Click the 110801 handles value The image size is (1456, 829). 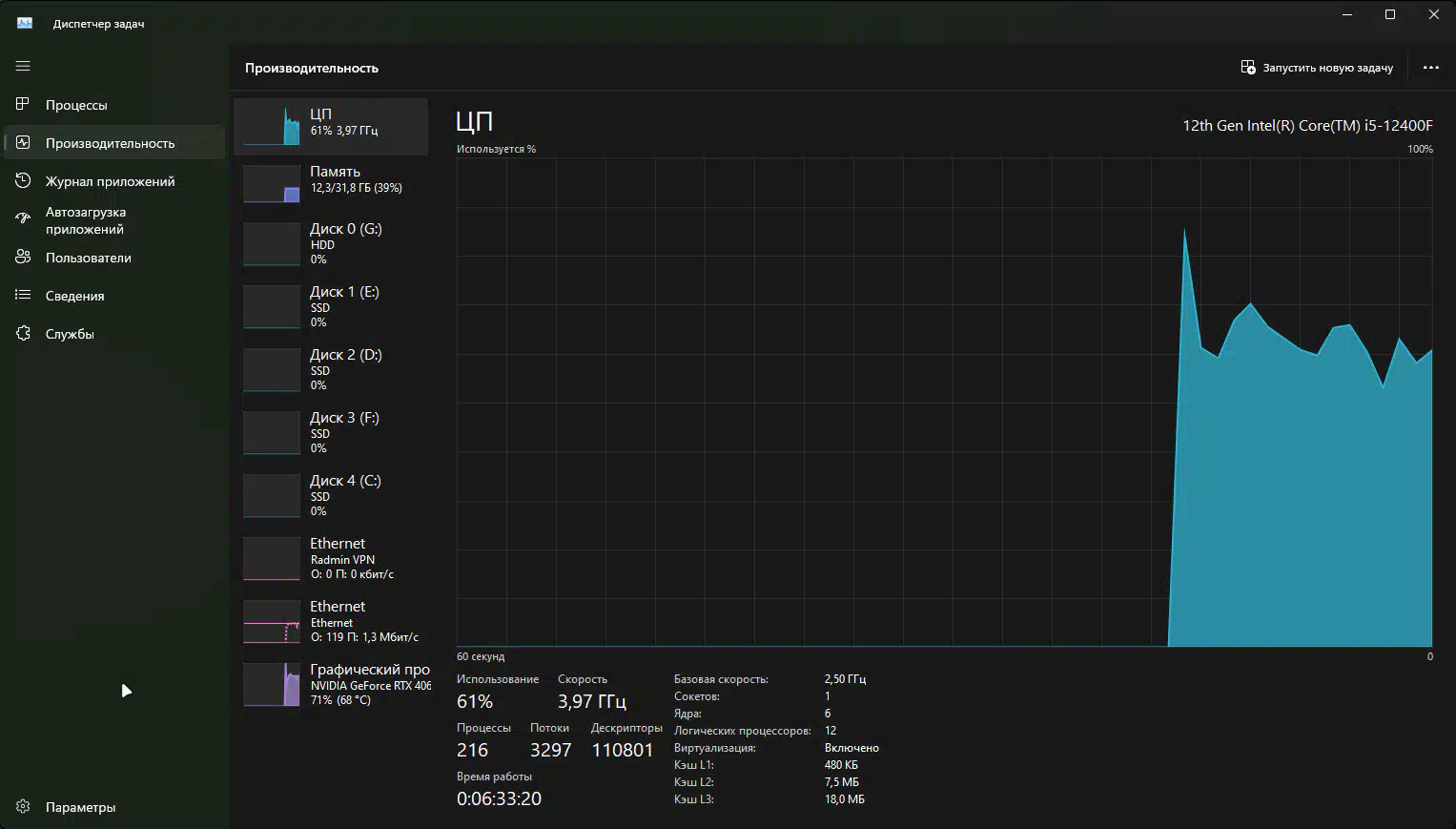click(x=623, y=750)
